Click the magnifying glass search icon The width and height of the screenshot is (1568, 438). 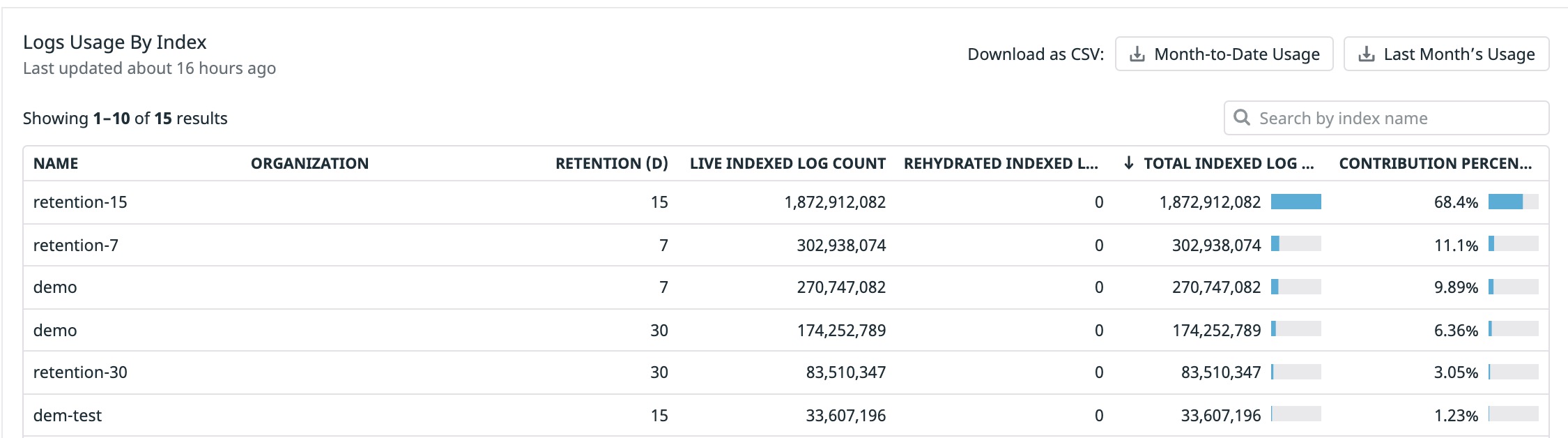click(x=1242, y=117)
